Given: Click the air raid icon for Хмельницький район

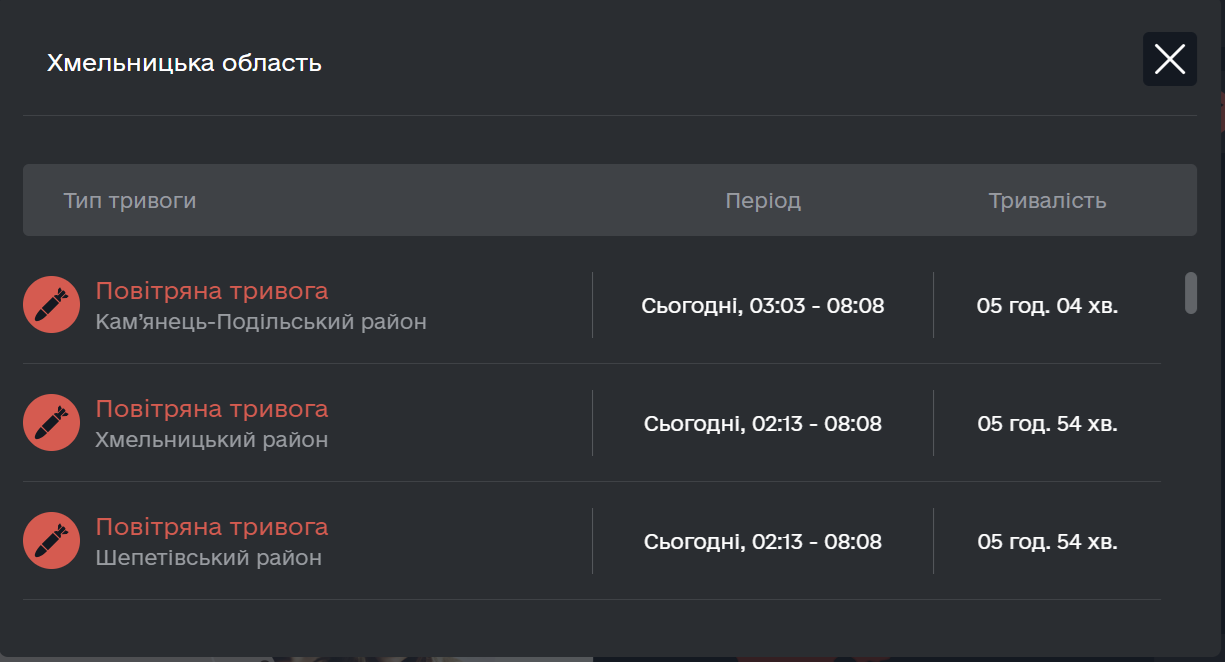Looking at the screenshot, I should point(51,423).
